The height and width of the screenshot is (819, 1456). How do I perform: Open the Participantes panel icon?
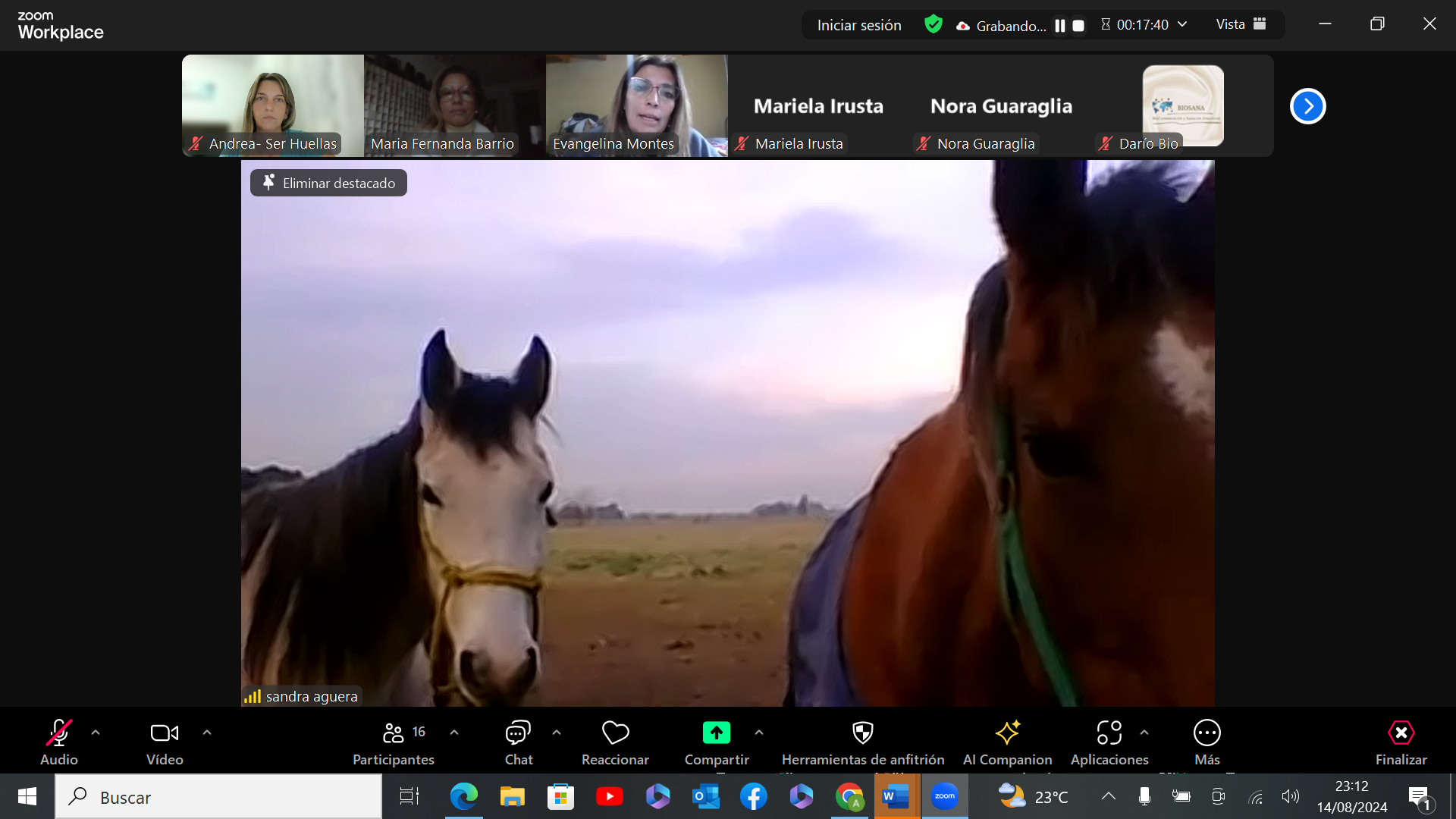click(x=394, y=733)
